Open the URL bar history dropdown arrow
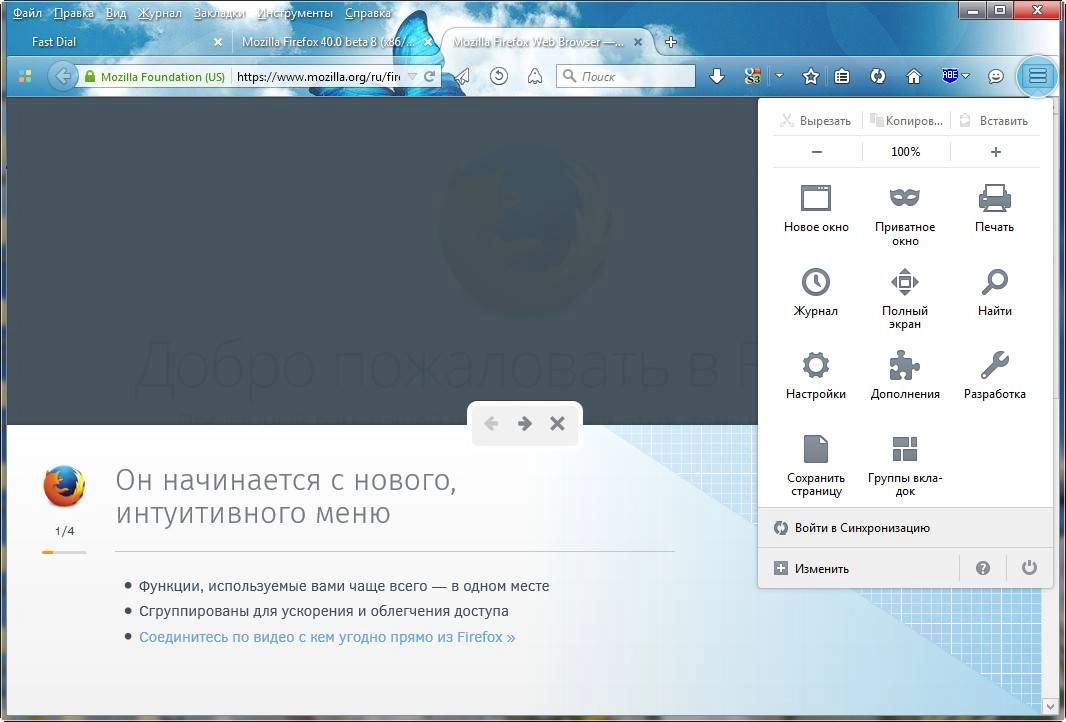The height and width of the screenshot is (722, 1066). coord(412,77)
